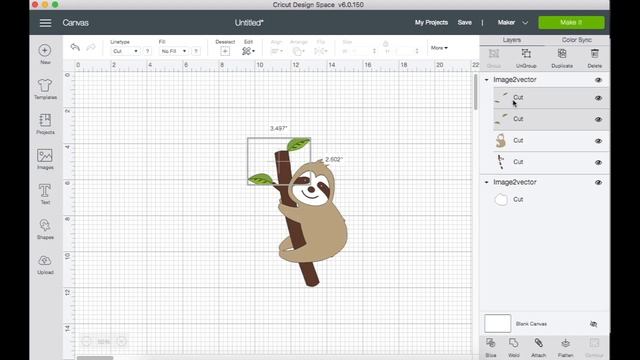Open the Linetype dropdown

point(125,51)
